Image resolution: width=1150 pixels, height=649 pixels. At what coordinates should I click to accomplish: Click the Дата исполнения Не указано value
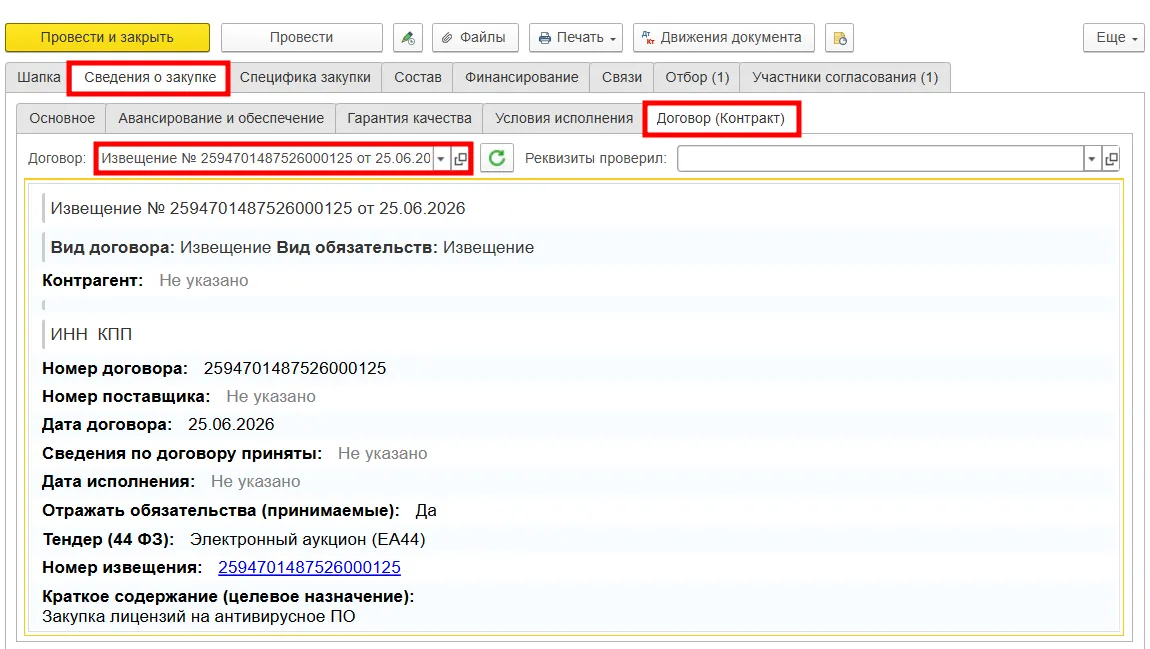coord(255,482)
